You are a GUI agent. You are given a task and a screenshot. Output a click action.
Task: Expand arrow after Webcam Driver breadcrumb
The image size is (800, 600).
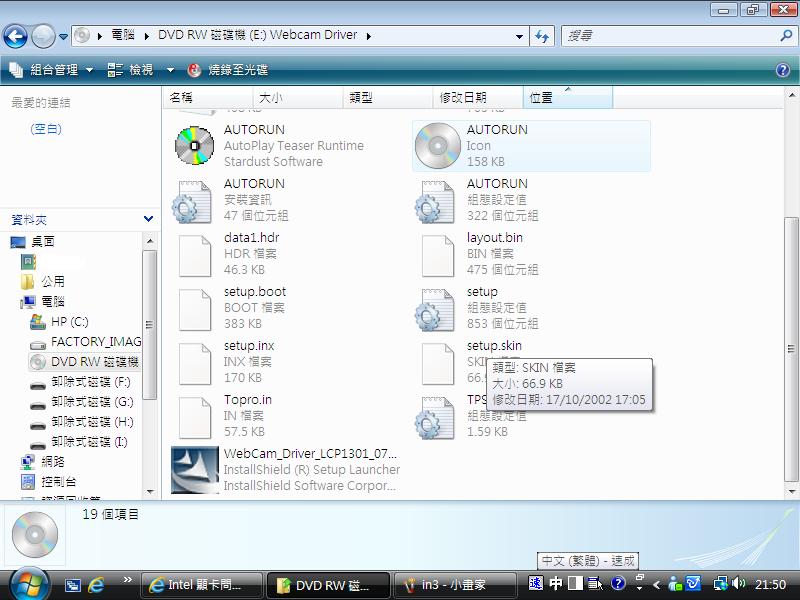(368, 36)
